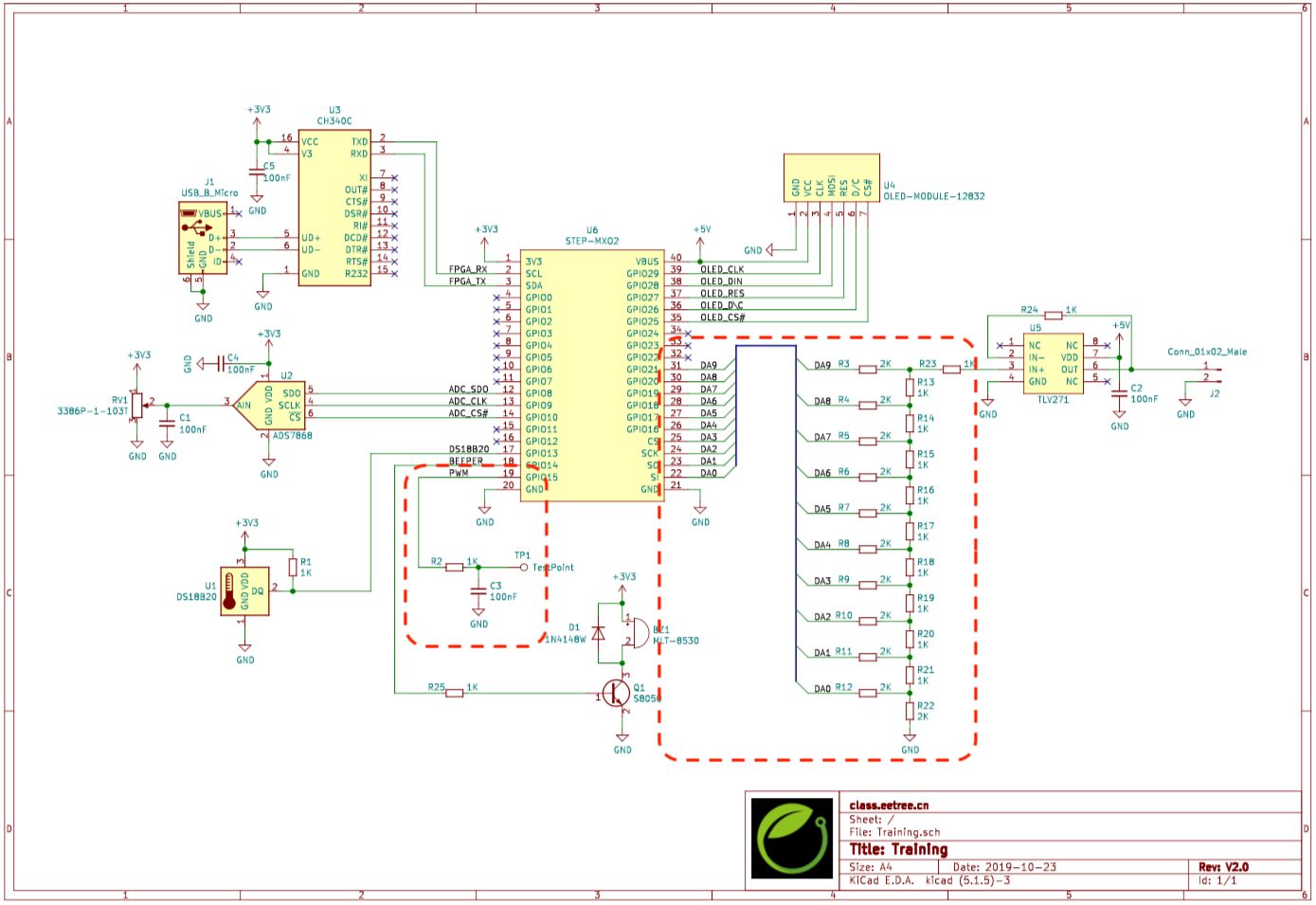
Task: Select capacitor C1 next to RV1
Action: 167,424
